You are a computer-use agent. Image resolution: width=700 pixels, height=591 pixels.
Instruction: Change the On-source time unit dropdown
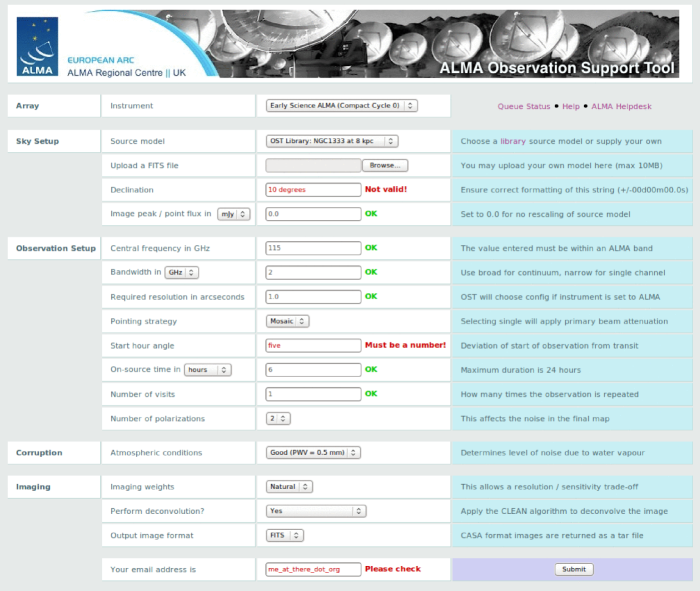tap(208, 369)
